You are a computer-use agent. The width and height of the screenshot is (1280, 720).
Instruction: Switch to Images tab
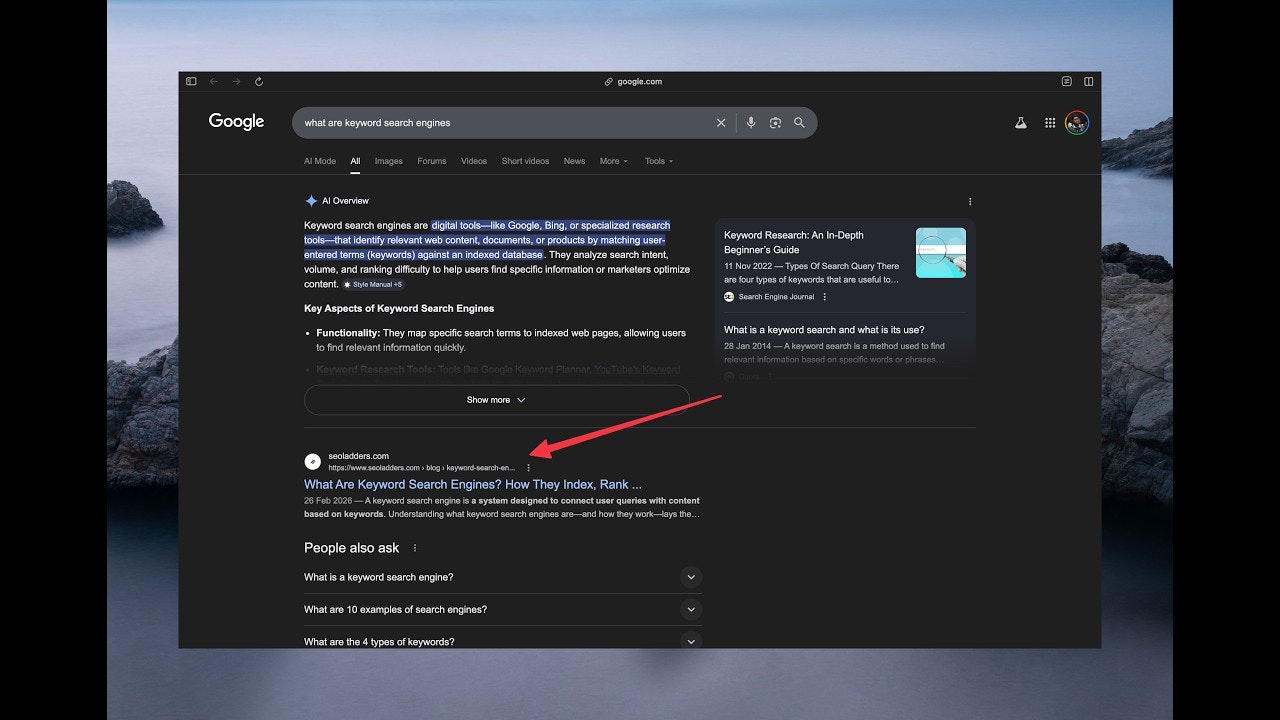389,161
